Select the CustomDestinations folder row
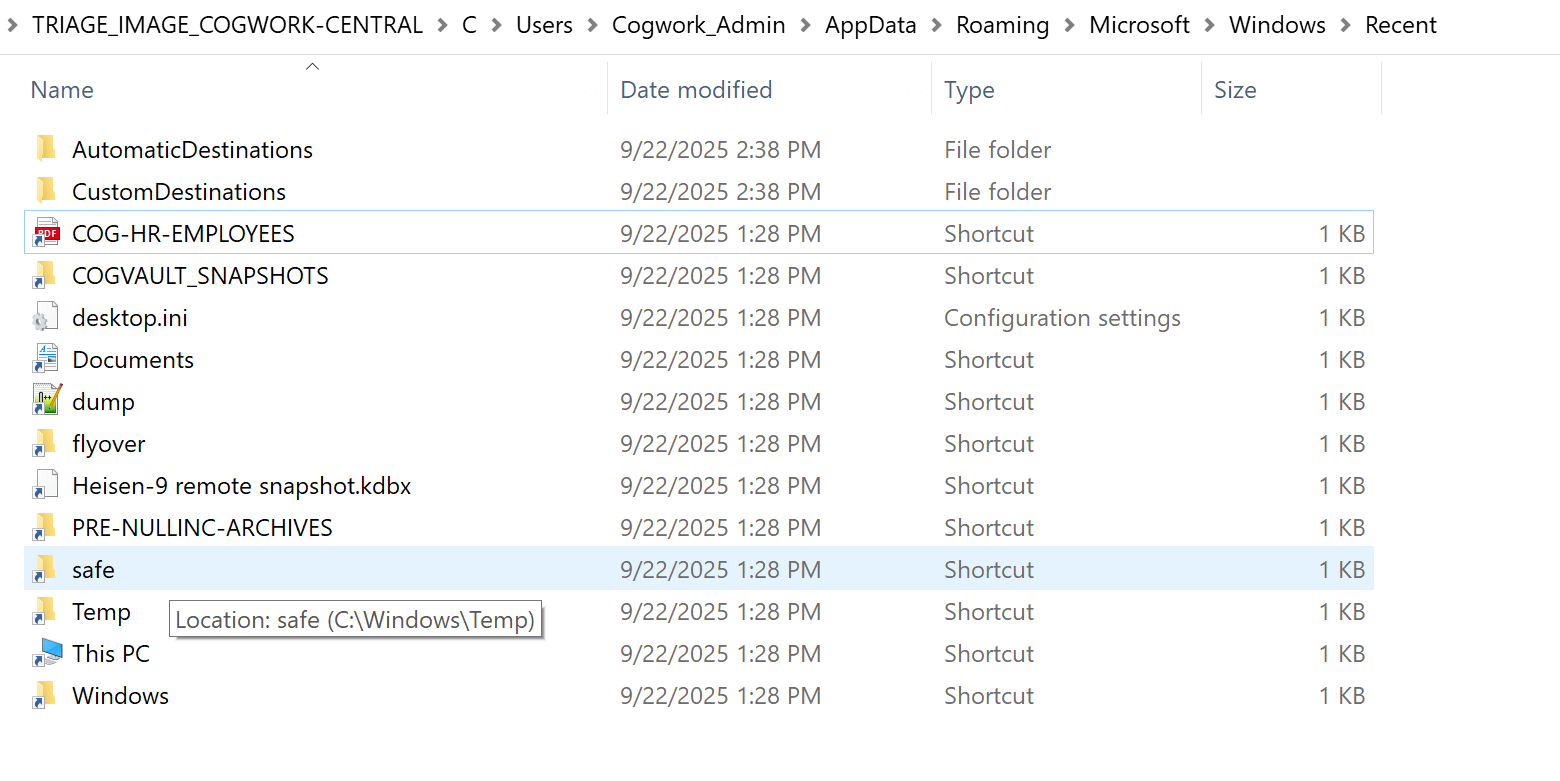Screen dimensions: 1560x781 (x=179, y=191)
